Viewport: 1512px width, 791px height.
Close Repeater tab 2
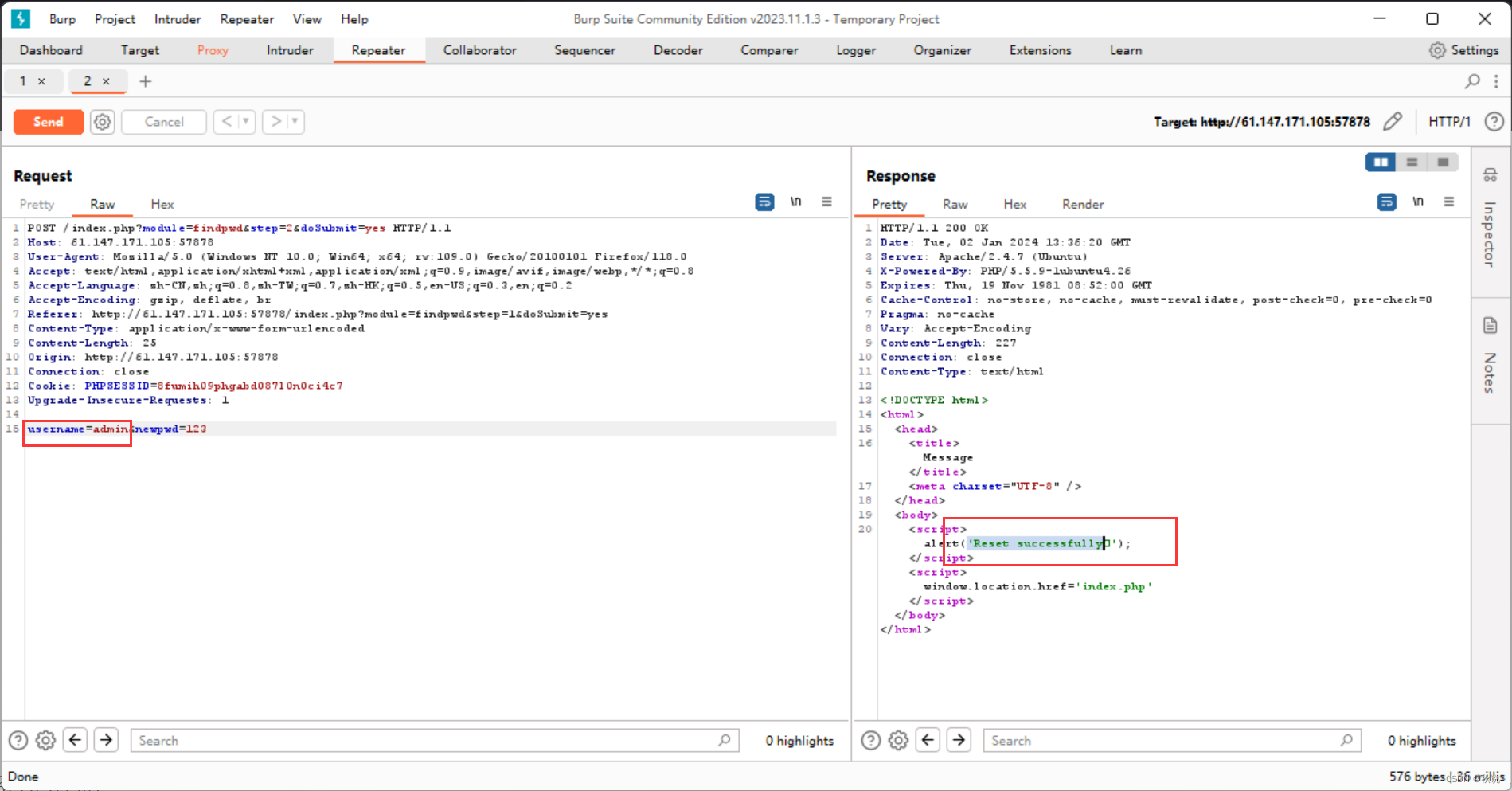pos(106,81)
